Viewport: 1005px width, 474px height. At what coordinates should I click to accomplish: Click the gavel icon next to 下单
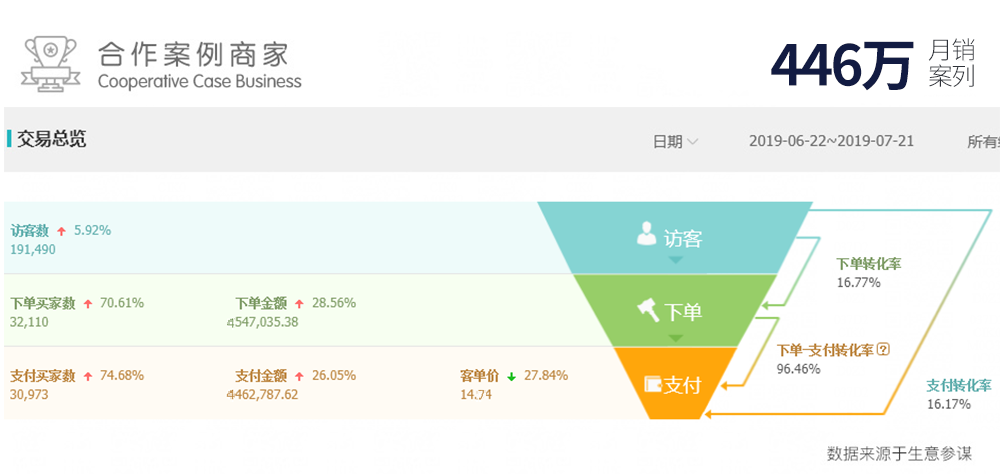[647, 310]
